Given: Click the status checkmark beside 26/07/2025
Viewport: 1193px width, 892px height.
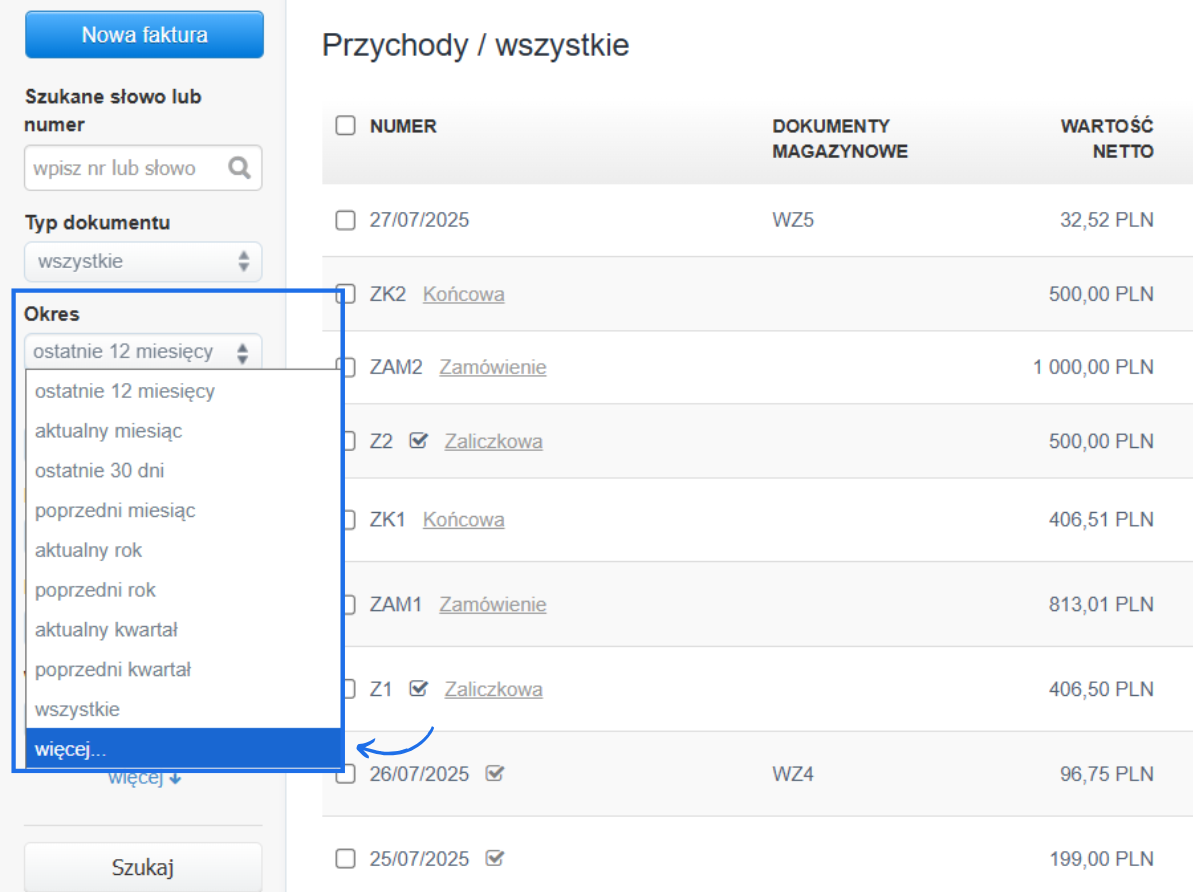Looking at the screenshot, I should coord(493,772).
